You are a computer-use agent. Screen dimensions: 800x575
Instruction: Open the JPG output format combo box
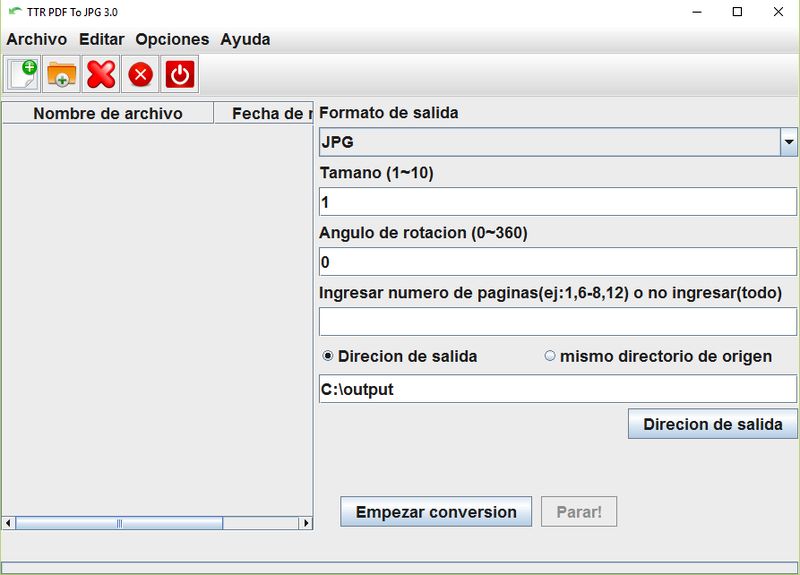click(558, 142)
